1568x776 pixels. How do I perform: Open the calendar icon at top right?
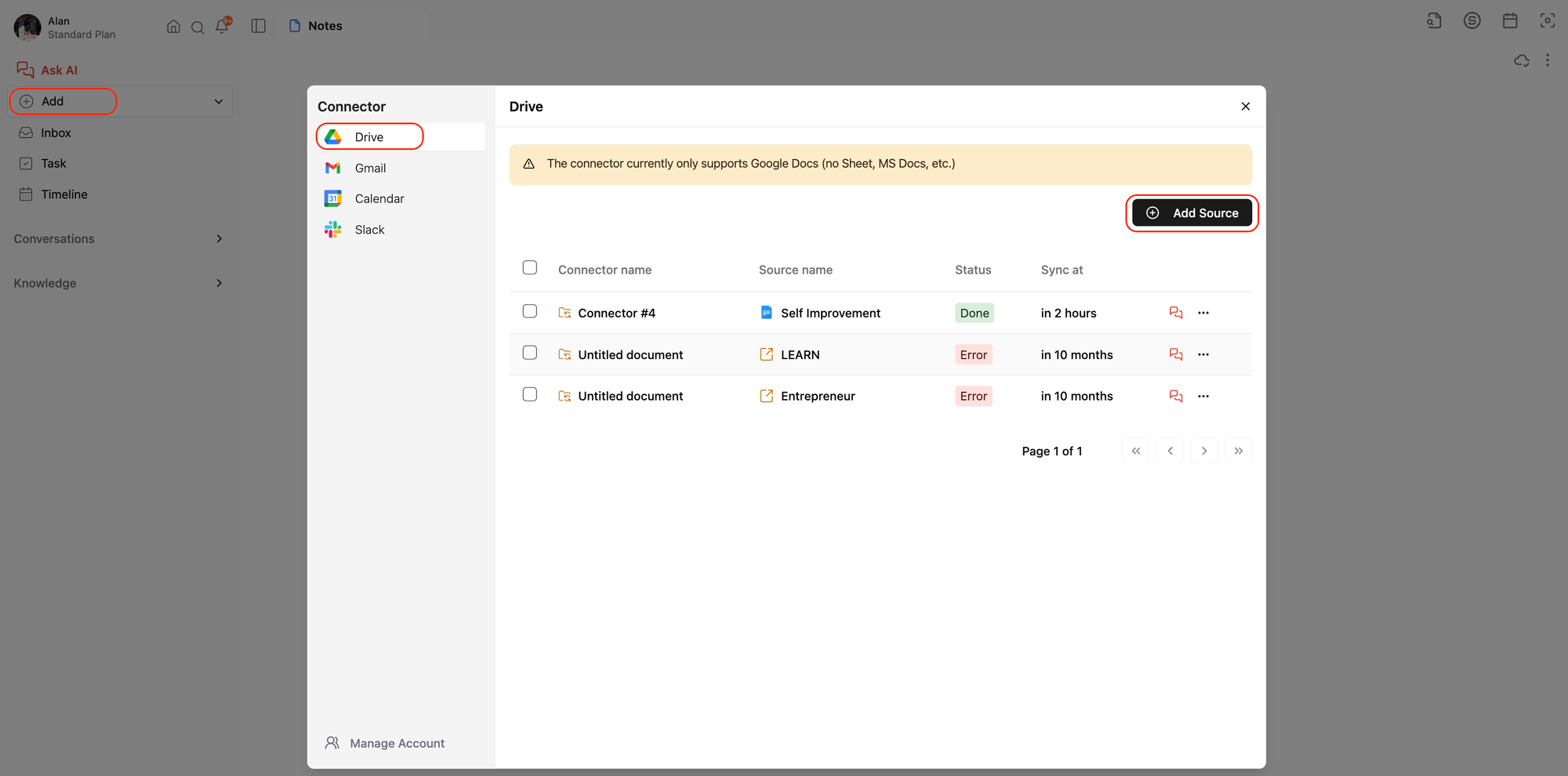tap(1510, 20)
